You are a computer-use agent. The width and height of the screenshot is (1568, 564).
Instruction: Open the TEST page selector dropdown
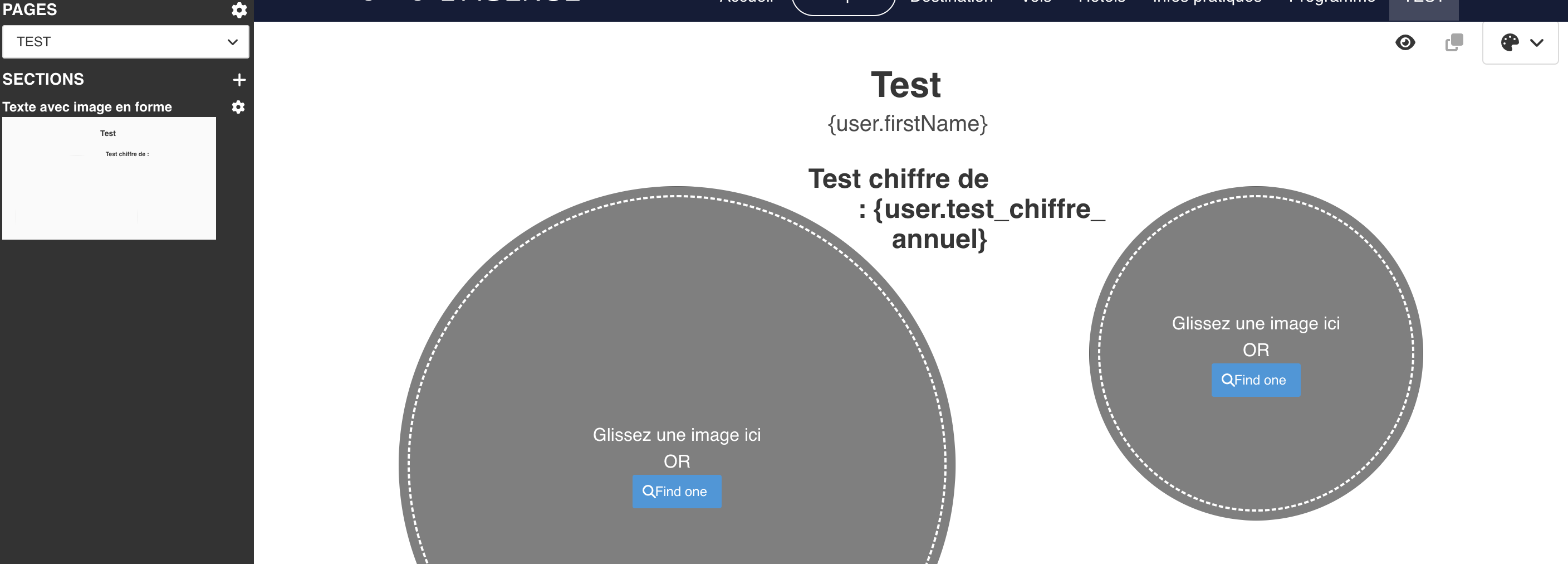[126, 42]
